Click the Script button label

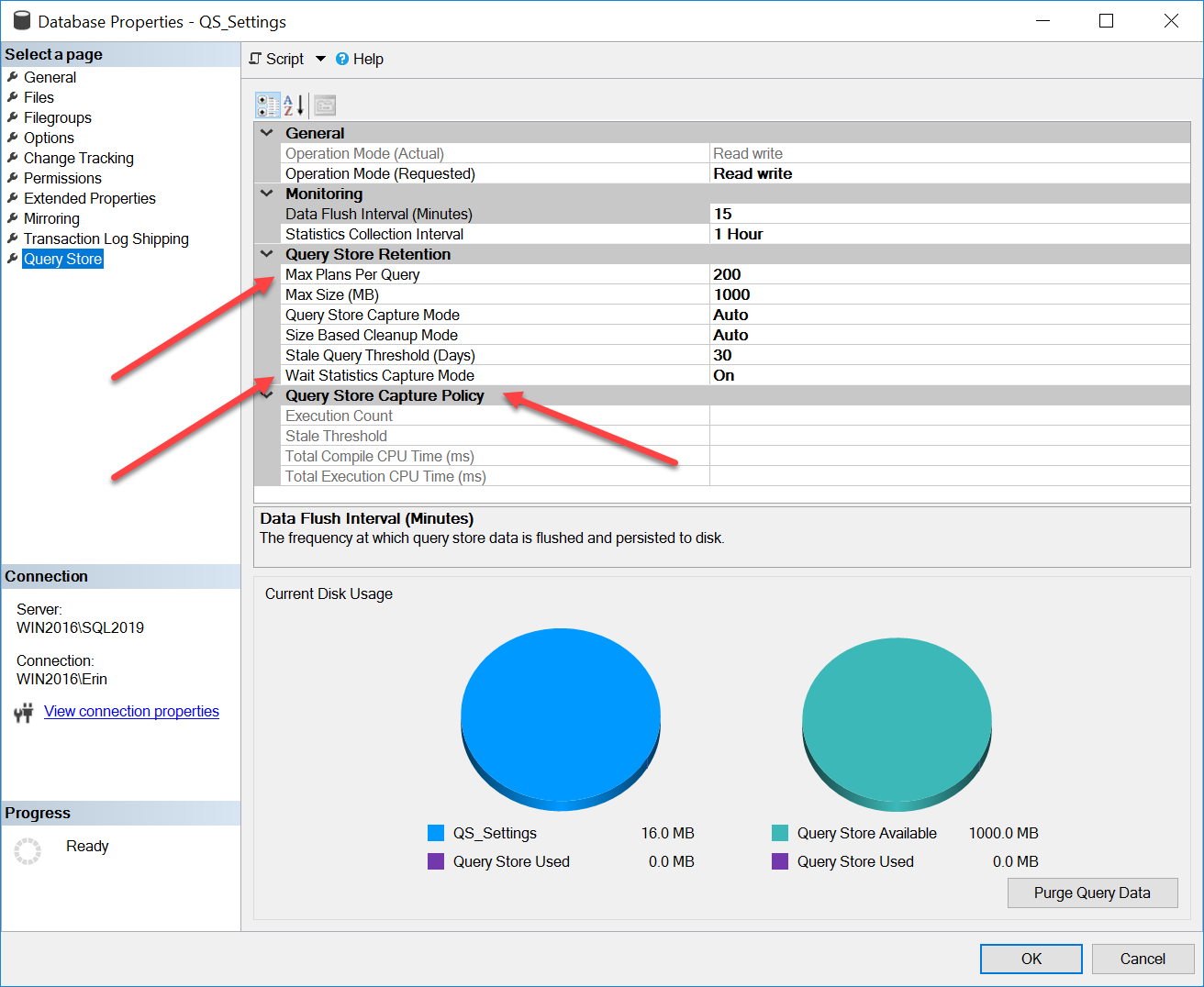[284, 59]
